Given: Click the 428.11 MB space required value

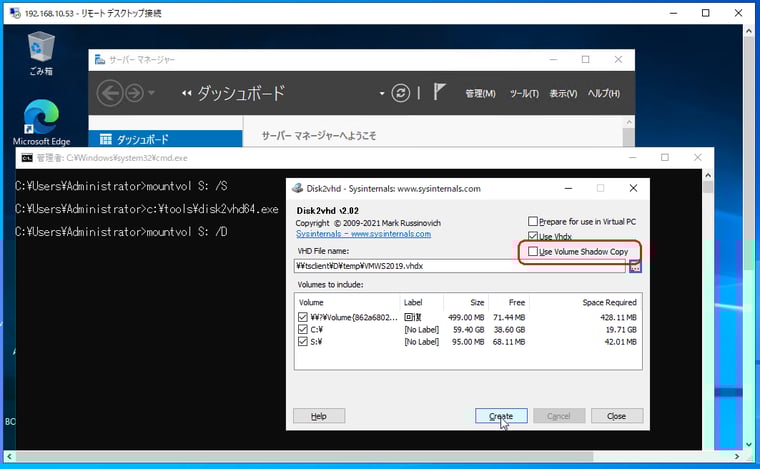Looking at the screenshot, I should tap(618, 317).
